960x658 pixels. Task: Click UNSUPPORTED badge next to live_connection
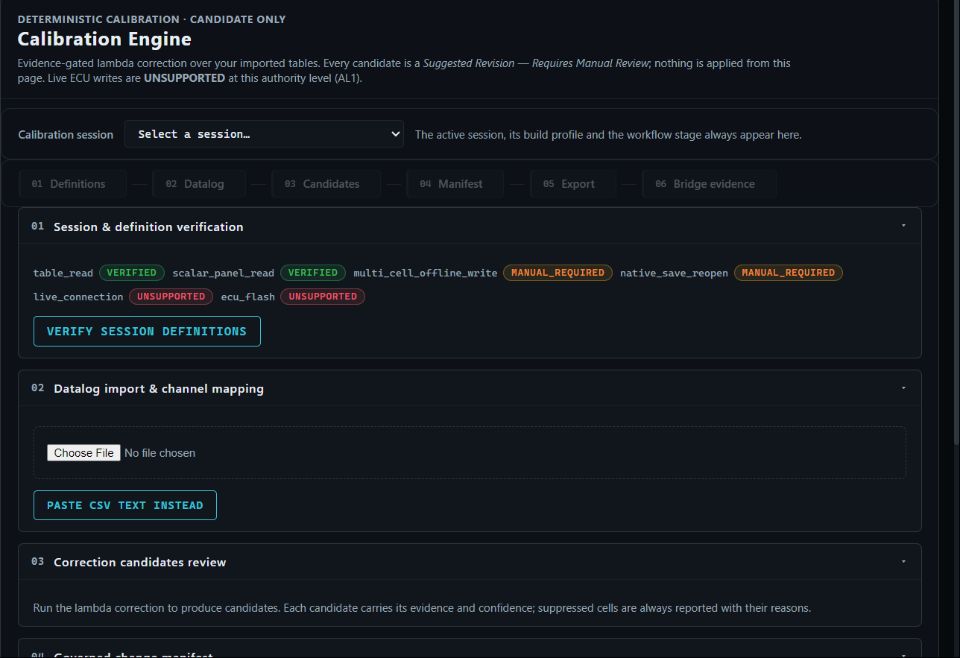[171, 296]
